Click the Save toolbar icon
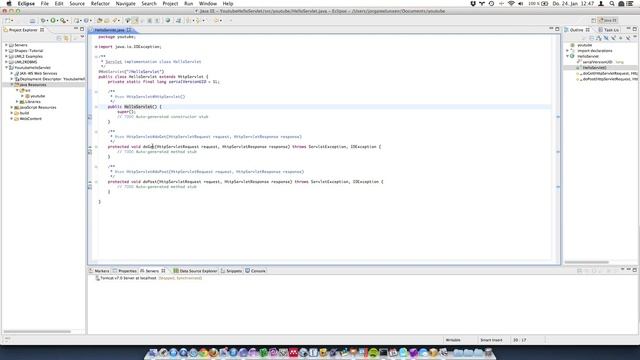Screen dimensions: 640x360 pyautogui.click(x=32, y=20)
